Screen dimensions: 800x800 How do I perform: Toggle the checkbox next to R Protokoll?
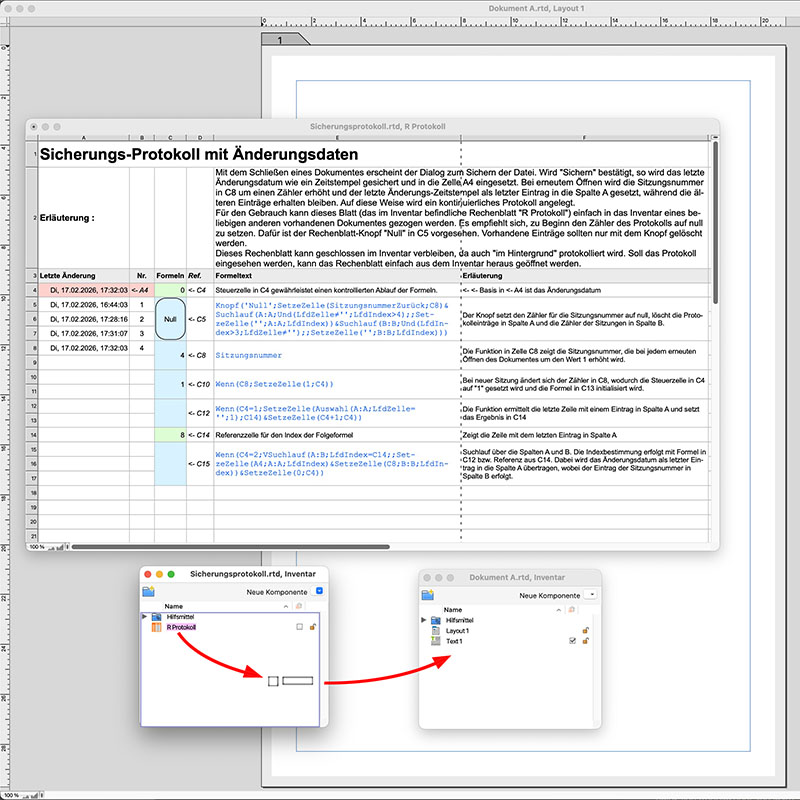pyautogui.click(x=299, y=627)
